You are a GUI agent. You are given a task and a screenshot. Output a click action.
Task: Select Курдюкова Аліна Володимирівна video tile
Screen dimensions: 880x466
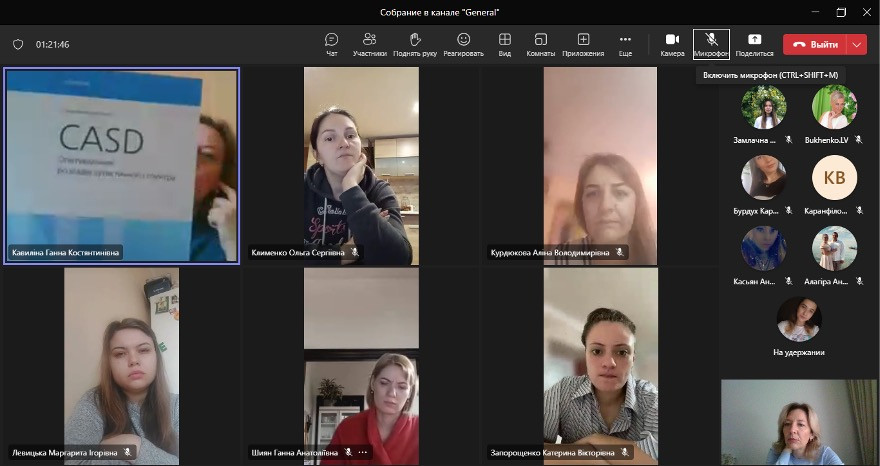tap(600, 166)
